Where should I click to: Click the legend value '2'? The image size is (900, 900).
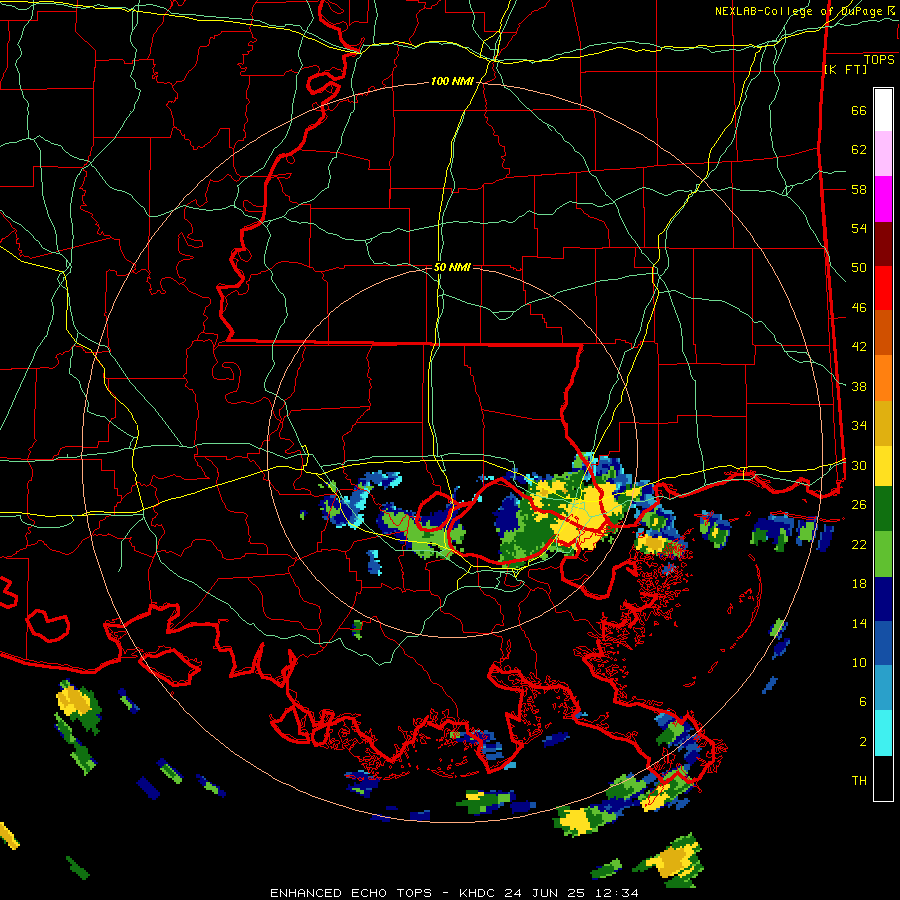pos(863,742)
